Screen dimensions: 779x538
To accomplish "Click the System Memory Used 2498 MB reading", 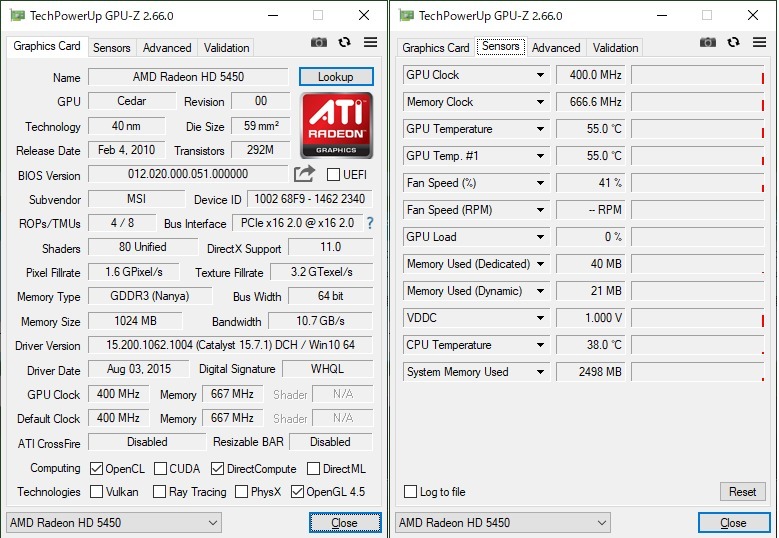I will 591,372.
